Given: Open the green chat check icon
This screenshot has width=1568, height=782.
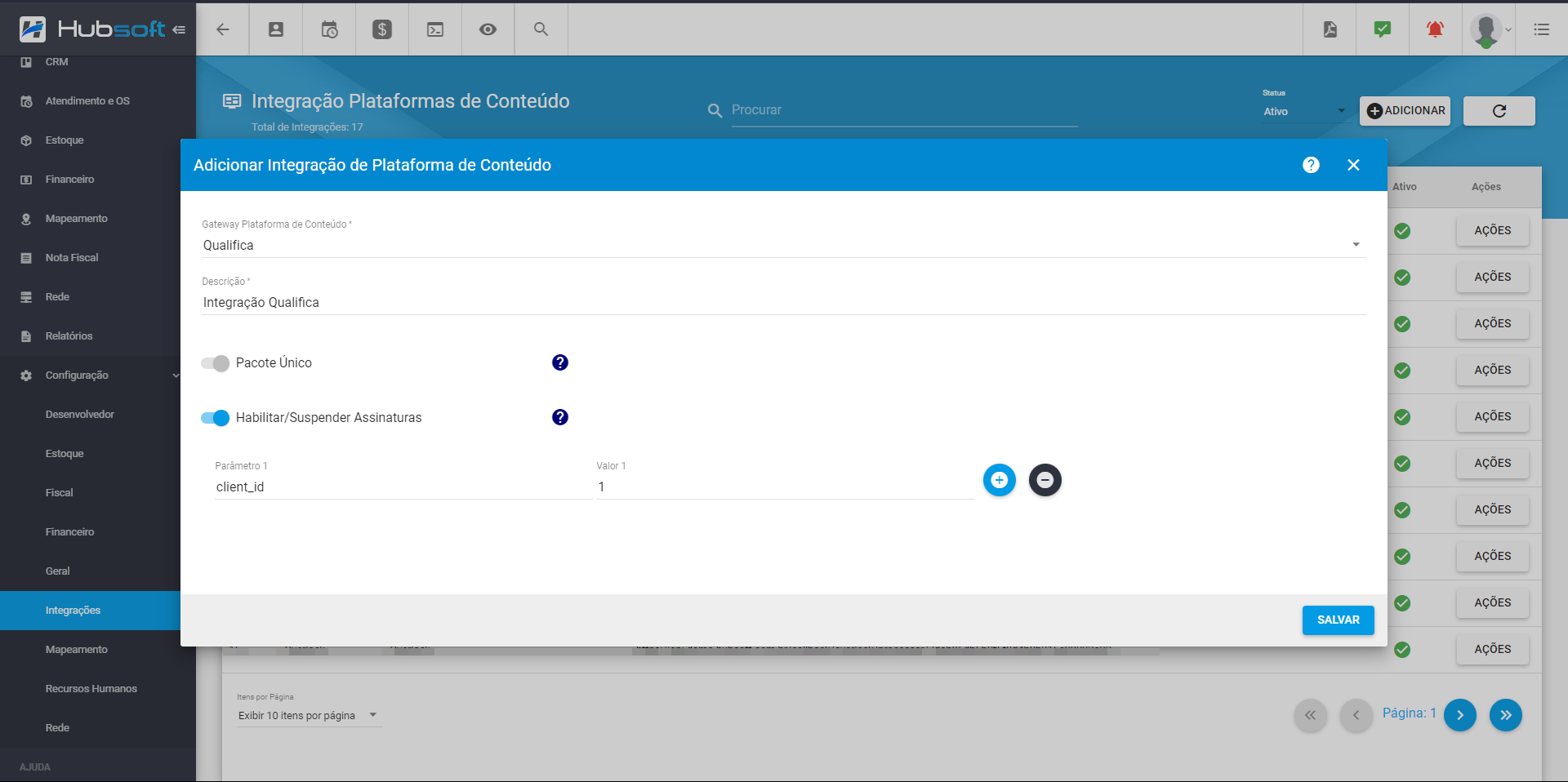Looking at the screenshot, I should coord(1383,29).
